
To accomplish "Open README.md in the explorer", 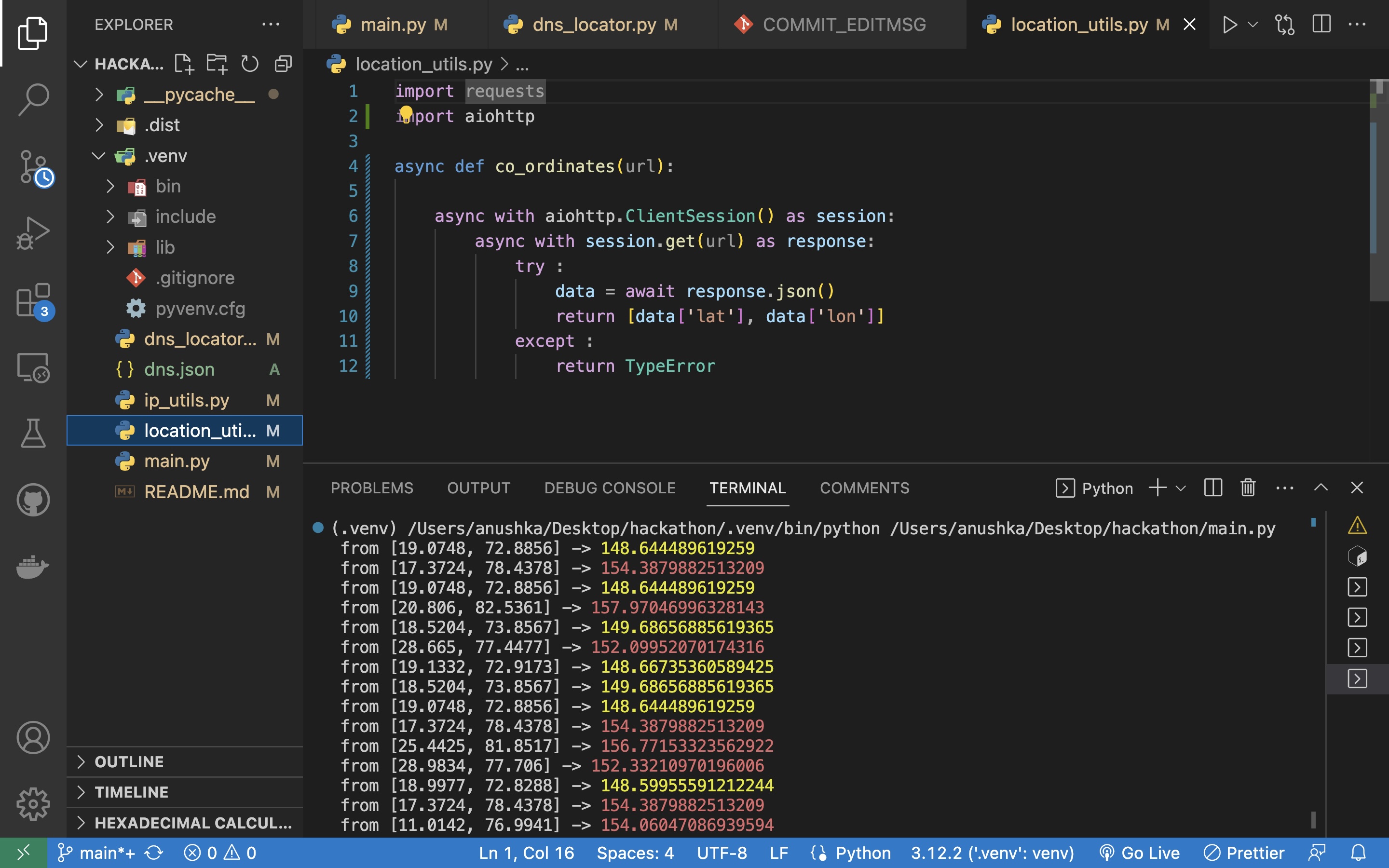I will tap(196, 492).
